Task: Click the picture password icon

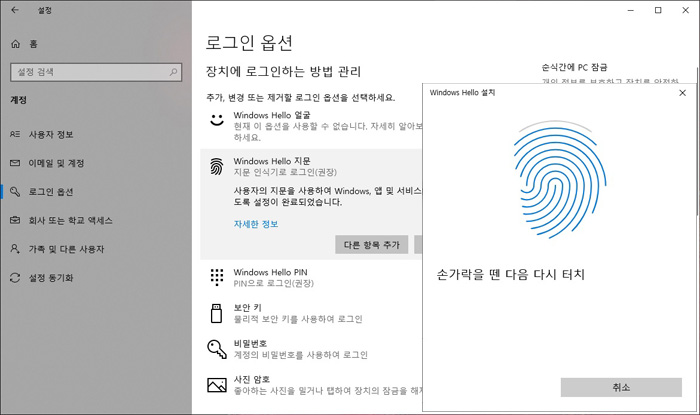Action: pyautogui.click(x=216, y=384)
